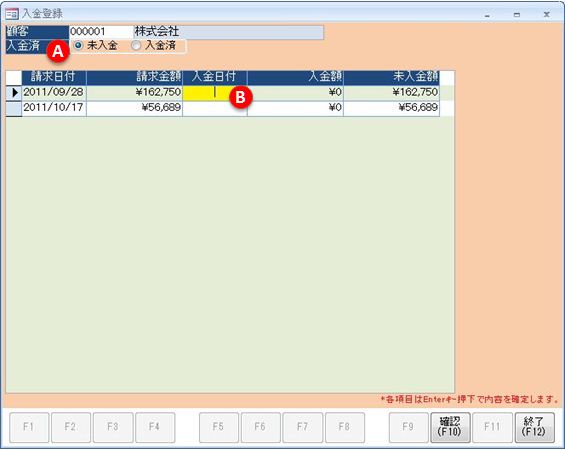Click the 請求金額 column header
Screen dimensions: 565x450
coord(134,77)
